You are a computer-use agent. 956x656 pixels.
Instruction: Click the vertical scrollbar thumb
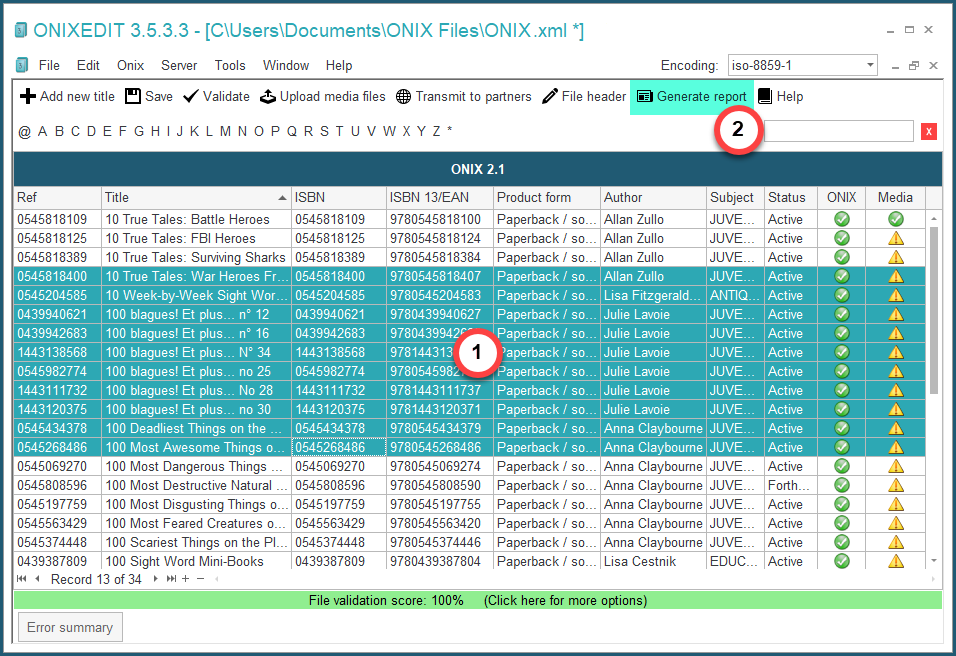click(934, 310)
